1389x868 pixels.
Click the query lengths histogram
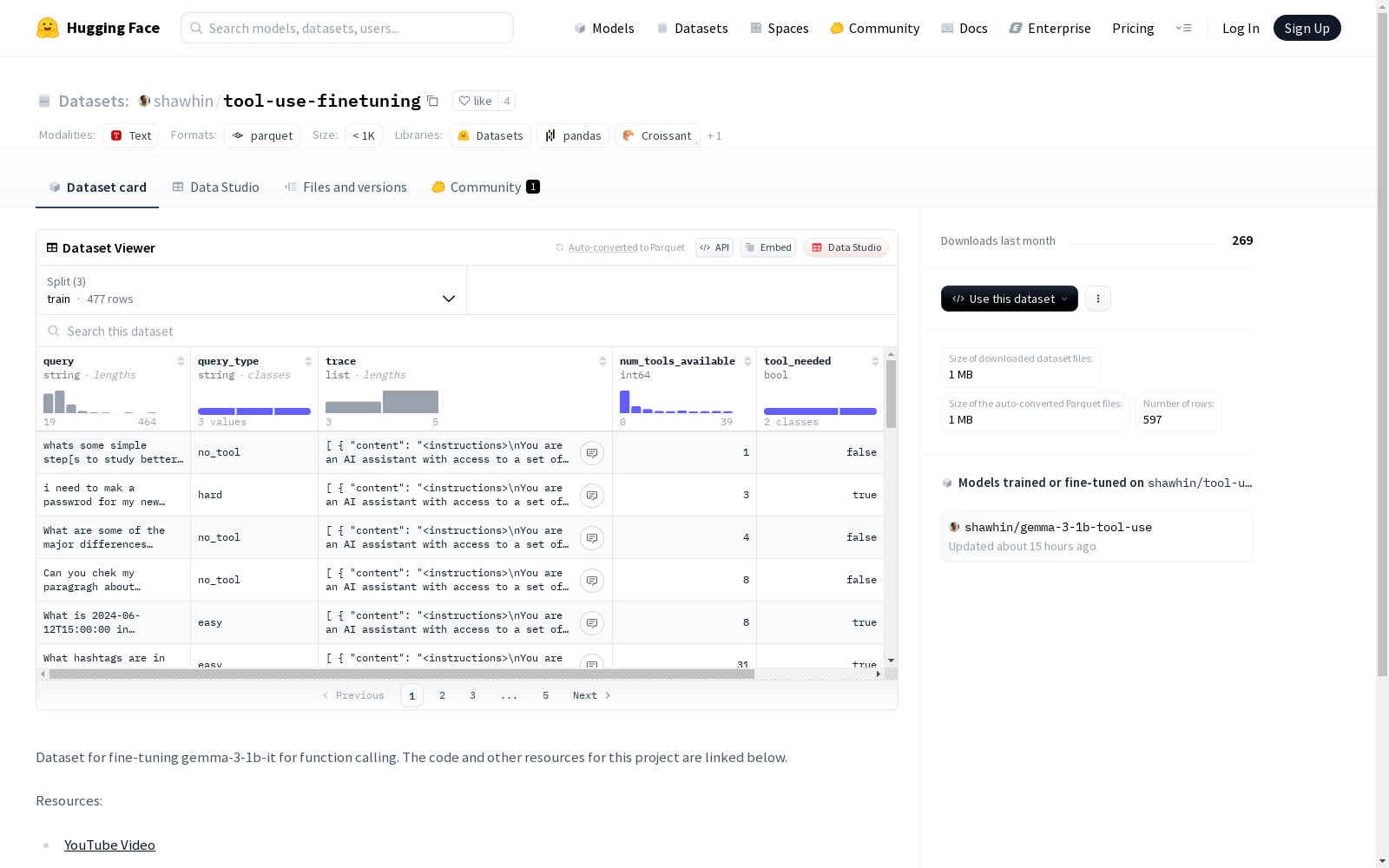tap(100, 402)
